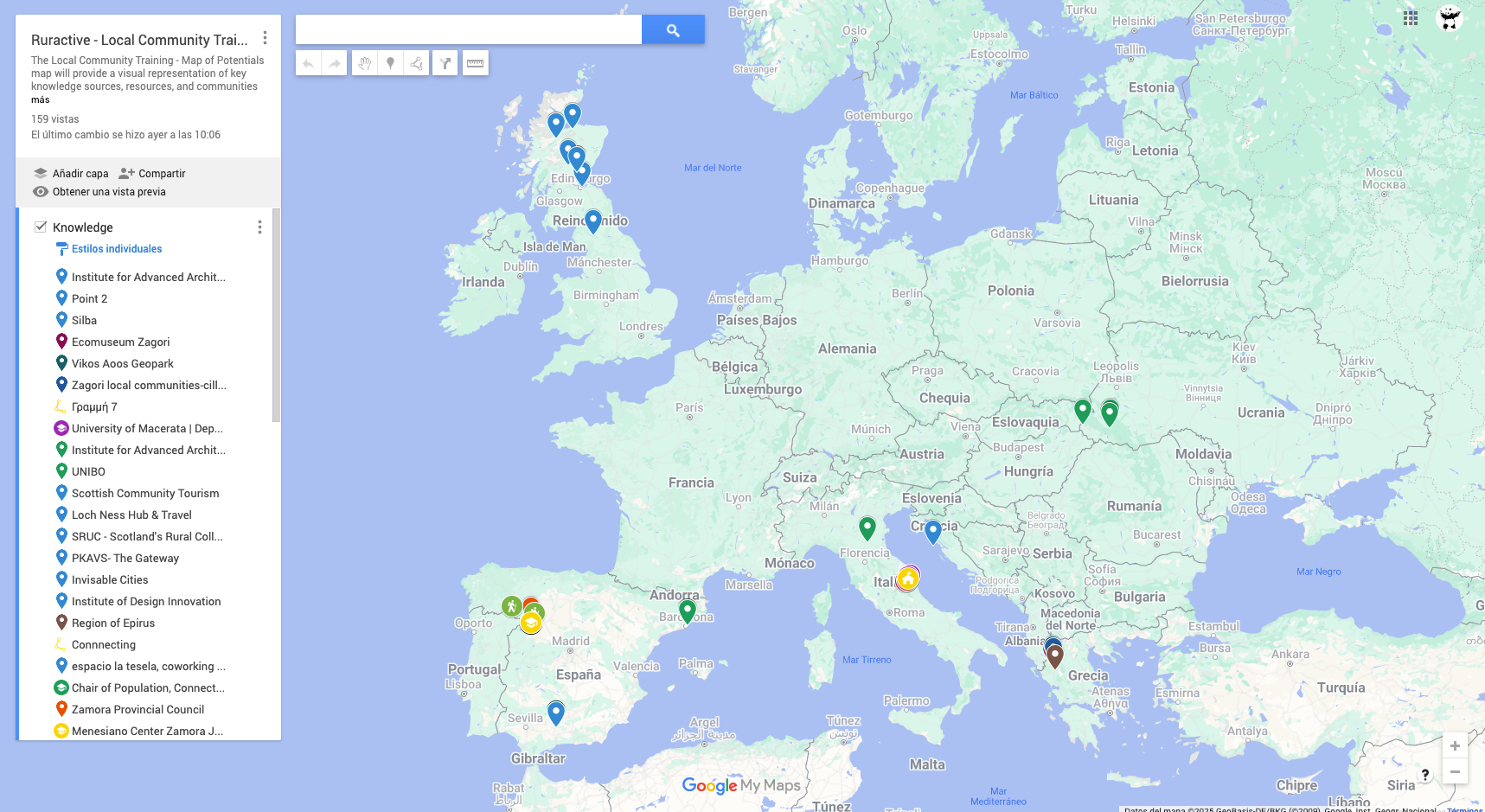The image size is (1485, 812).
Task: Uncheck the Knowledge layer checkbox
Action: tap(41, 227)
